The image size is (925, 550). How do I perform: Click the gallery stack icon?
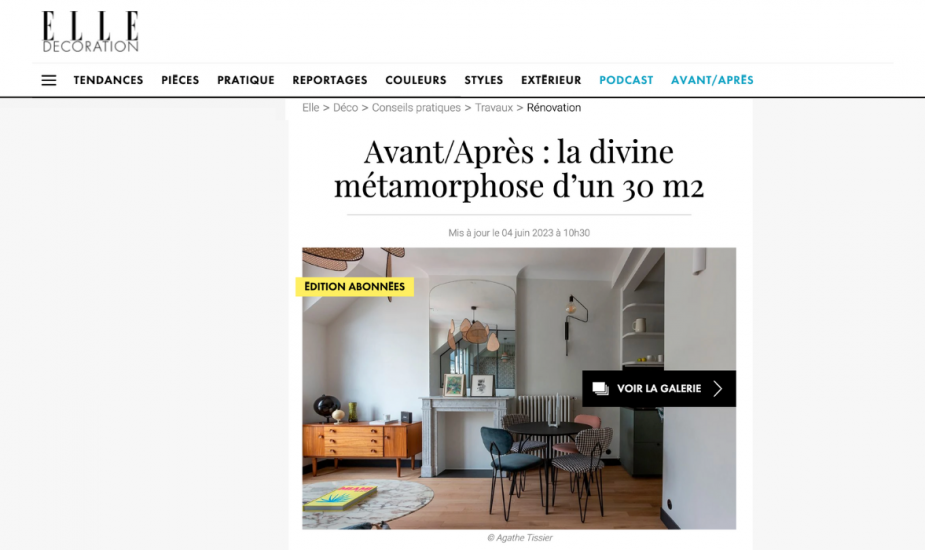(x=601, y=388)
